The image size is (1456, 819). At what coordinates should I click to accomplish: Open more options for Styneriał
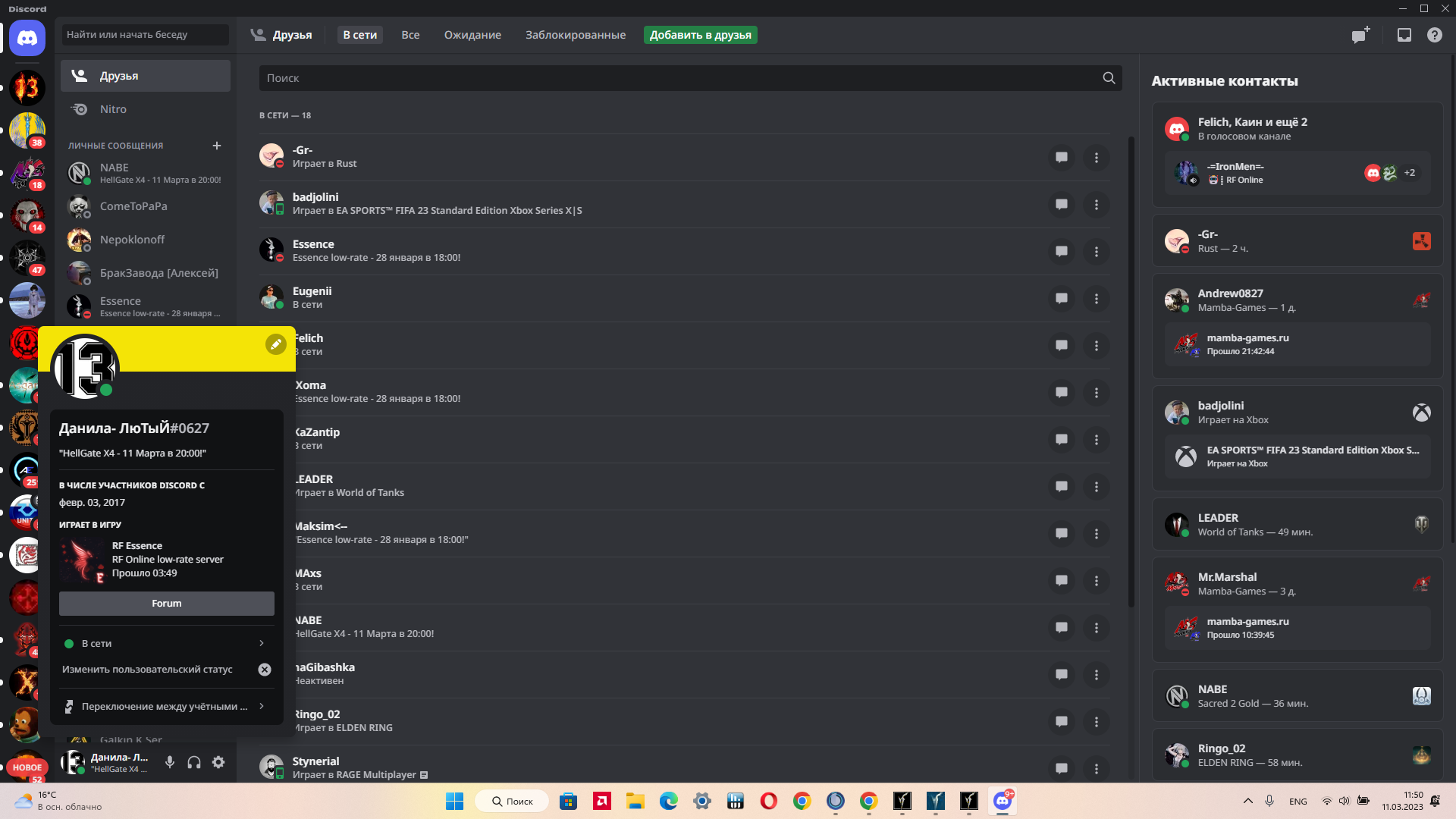1097,768
